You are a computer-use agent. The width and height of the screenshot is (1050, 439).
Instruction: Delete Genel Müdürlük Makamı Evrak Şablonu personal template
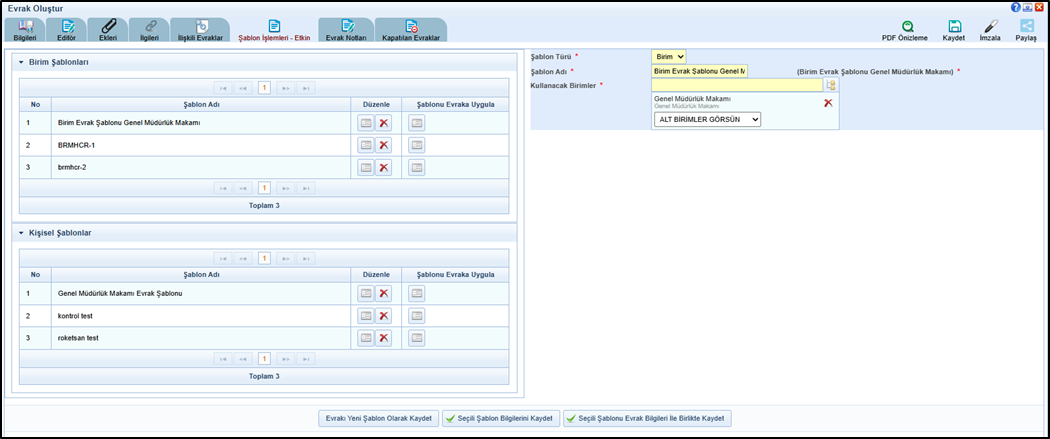[383, 293]
